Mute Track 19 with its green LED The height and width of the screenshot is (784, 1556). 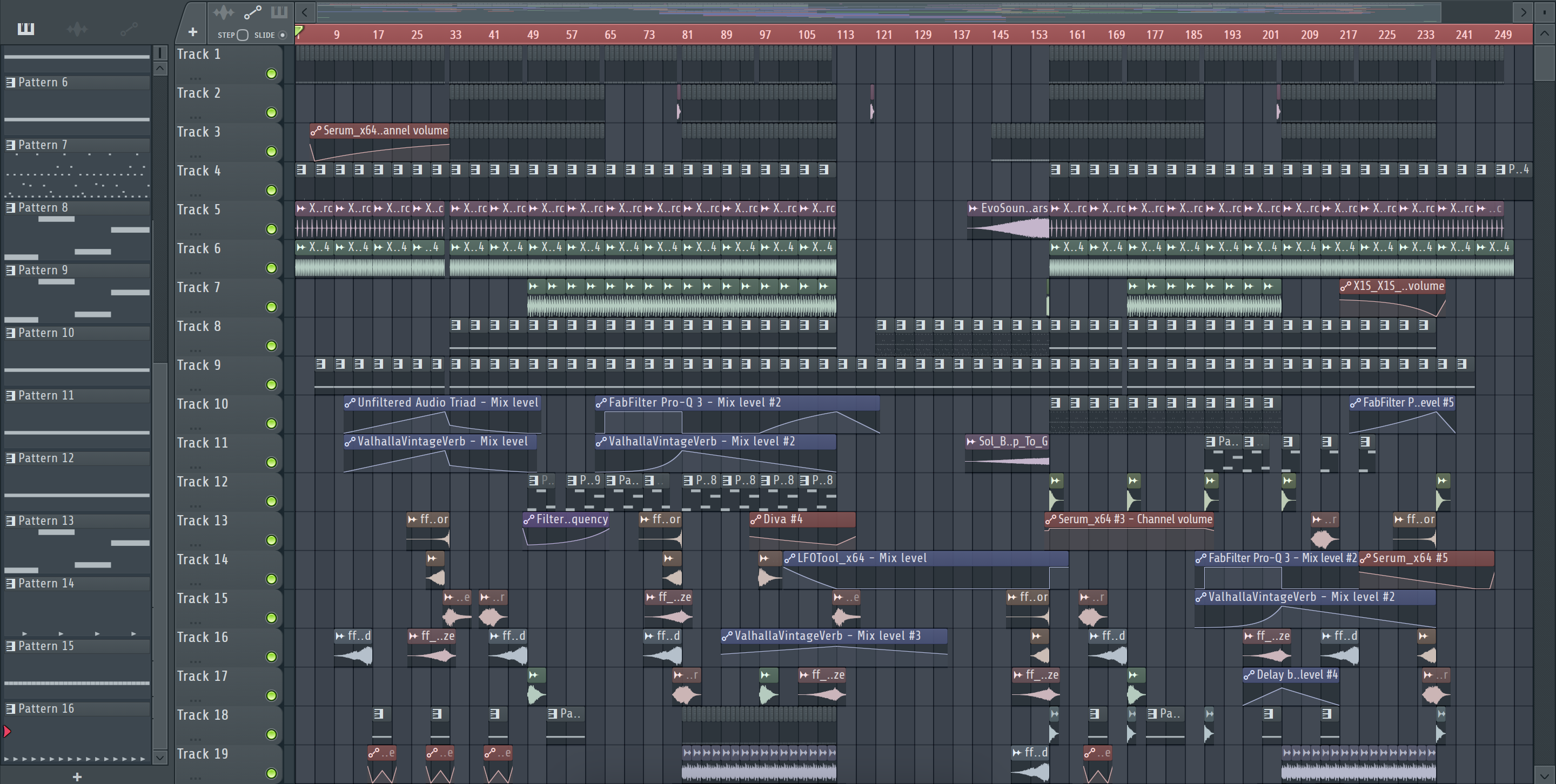[x=272, y=773]
